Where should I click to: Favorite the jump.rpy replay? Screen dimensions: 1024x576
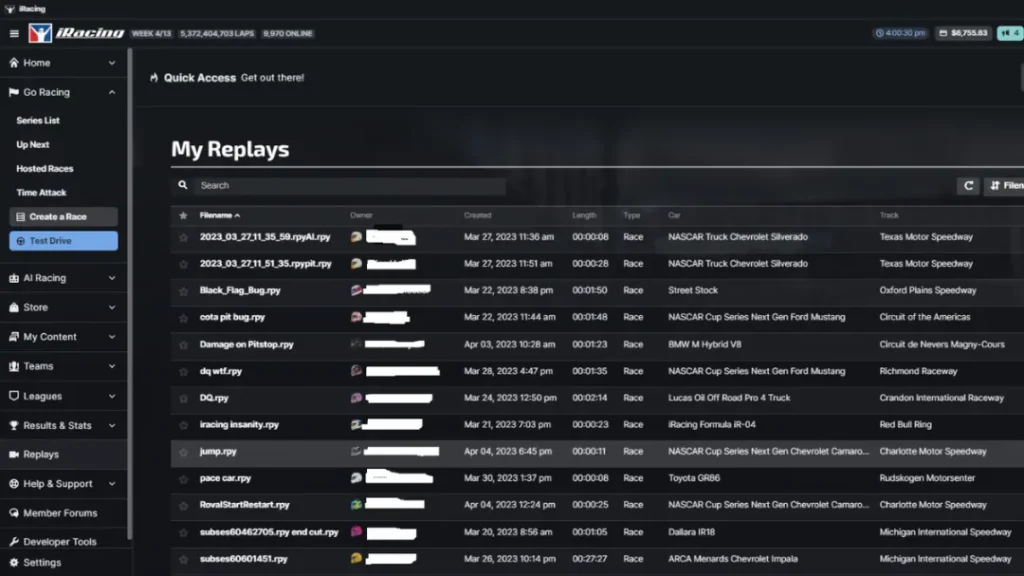[183, 452]
